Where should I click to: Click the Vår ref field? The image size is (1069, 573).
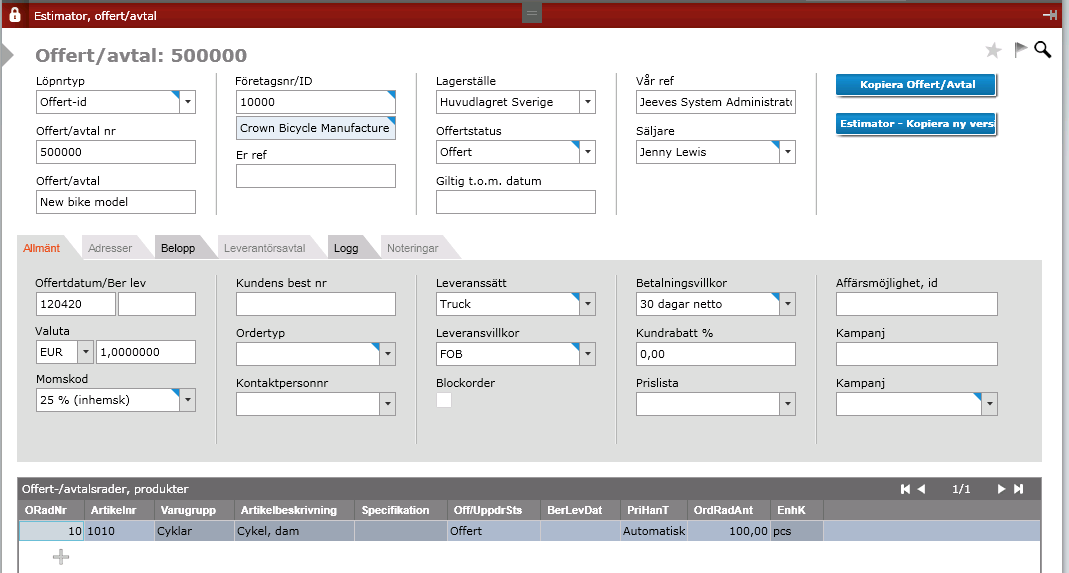pos(716,102)
